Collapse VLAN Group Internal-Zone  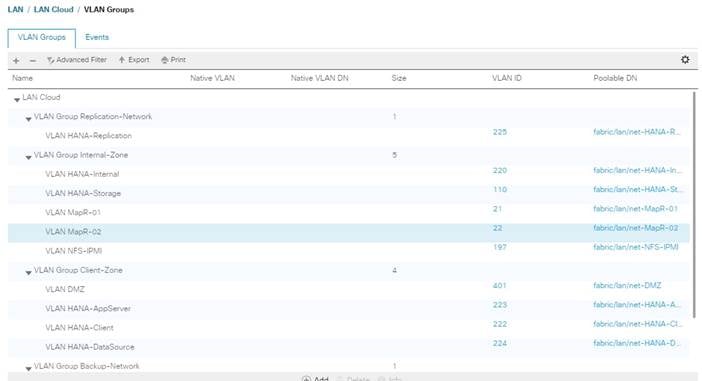tap(29, 157)
